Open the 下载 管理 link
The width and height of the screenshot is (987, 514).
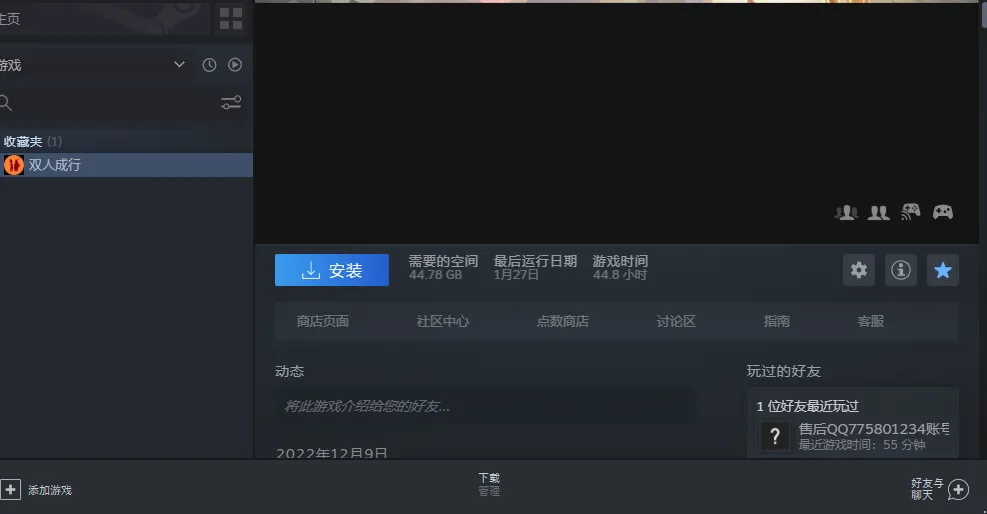[489, 485]
